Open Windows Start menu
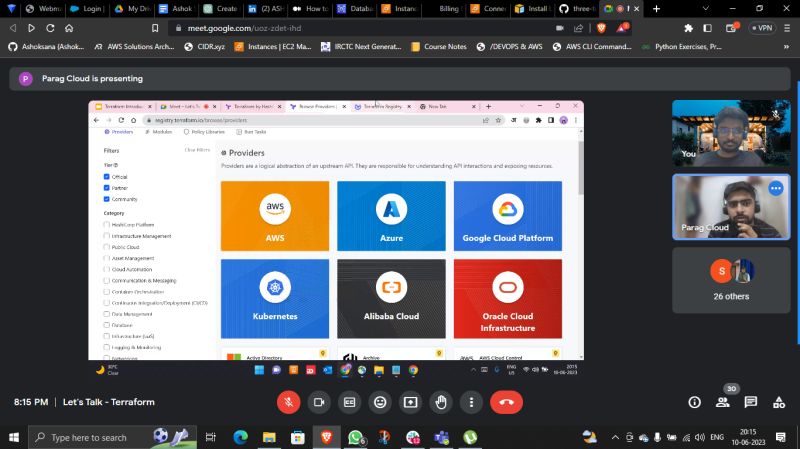 pos(14,437)
